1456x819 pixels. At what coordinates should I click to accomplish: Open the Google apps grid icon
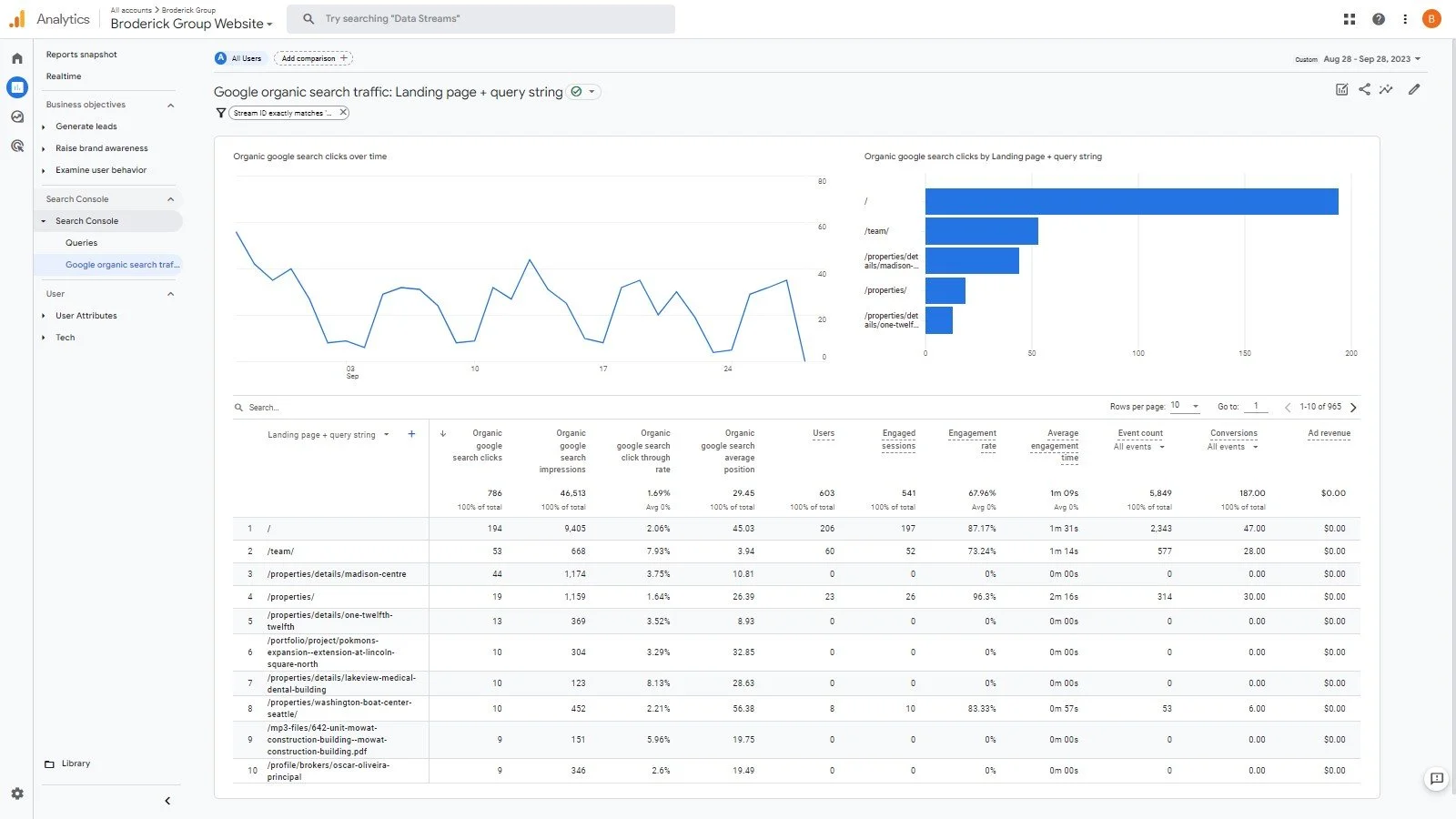click(x=1349, y=18)
